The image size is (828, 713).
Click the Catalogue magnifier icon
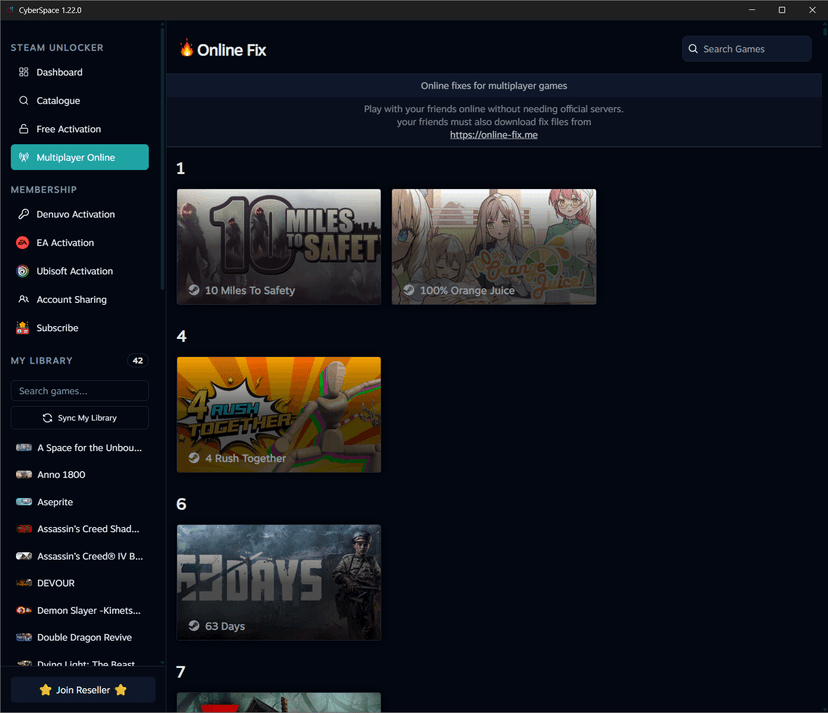click(24, 101)
